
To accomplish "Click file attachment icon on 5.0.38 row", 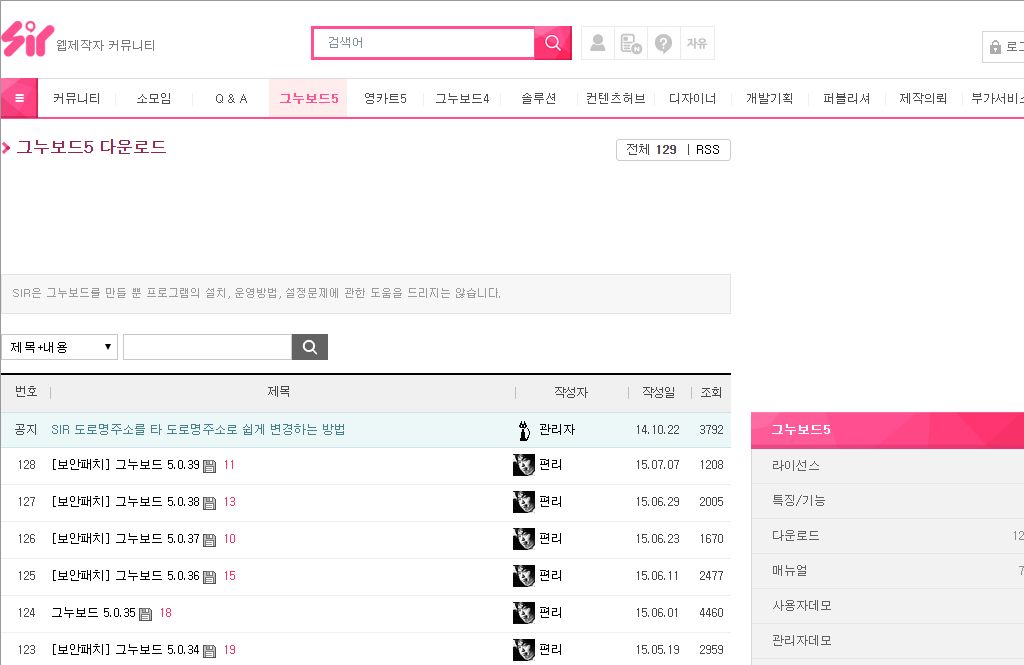I will [209, 503].
